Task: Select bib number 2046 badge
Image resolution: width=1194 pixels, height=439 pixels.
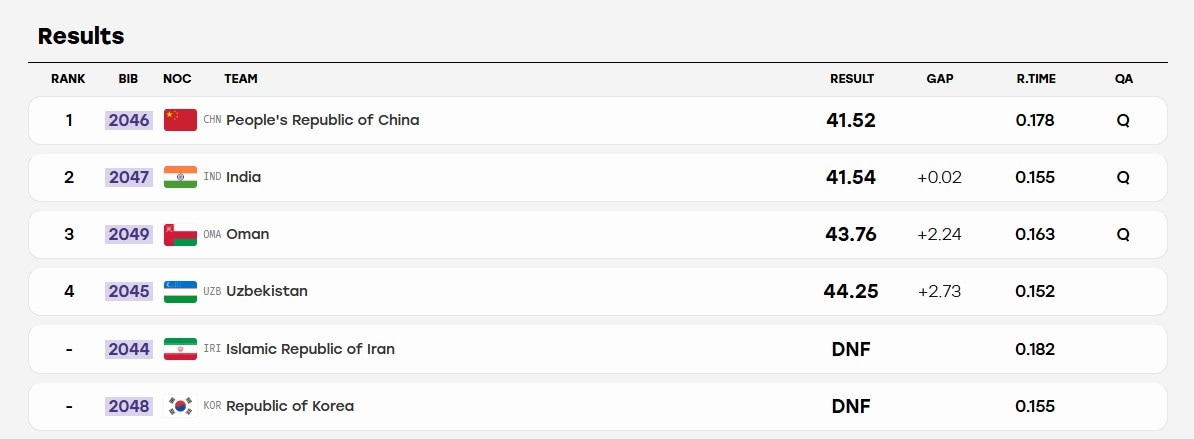Action: (129, 120)
